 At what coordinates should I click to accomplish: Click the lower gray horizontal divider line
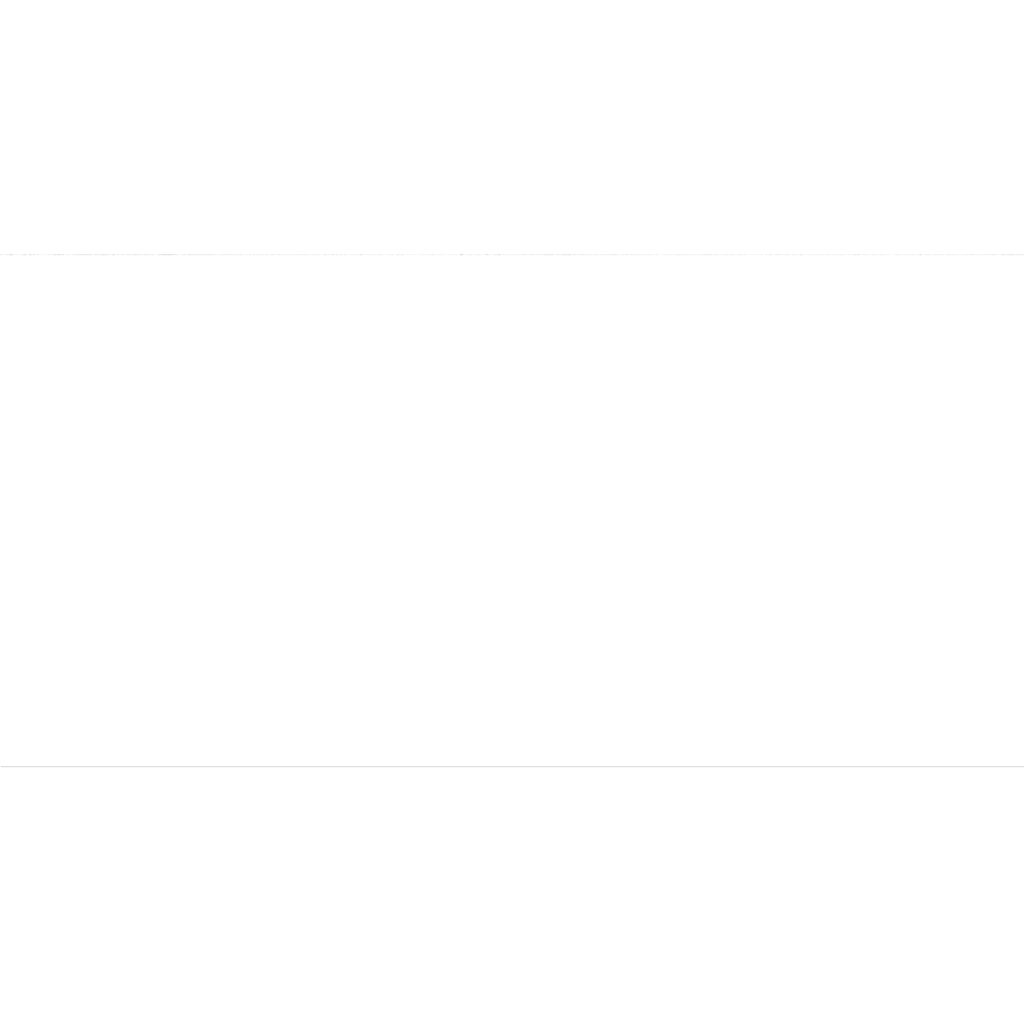click(512, 766)
